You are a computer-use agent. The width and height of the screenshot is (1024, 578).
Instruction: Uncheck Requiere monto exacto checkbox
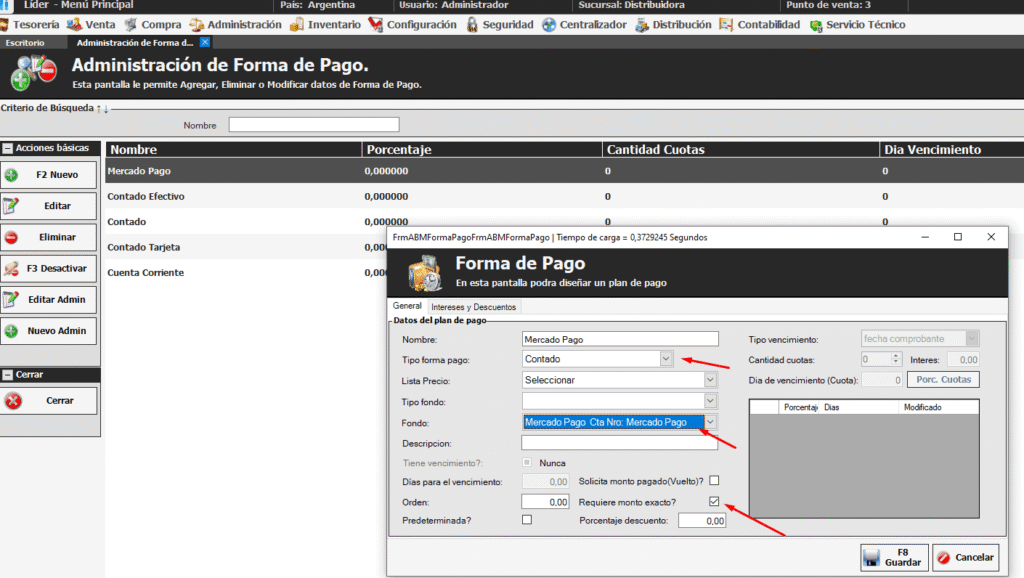[714, 501]
